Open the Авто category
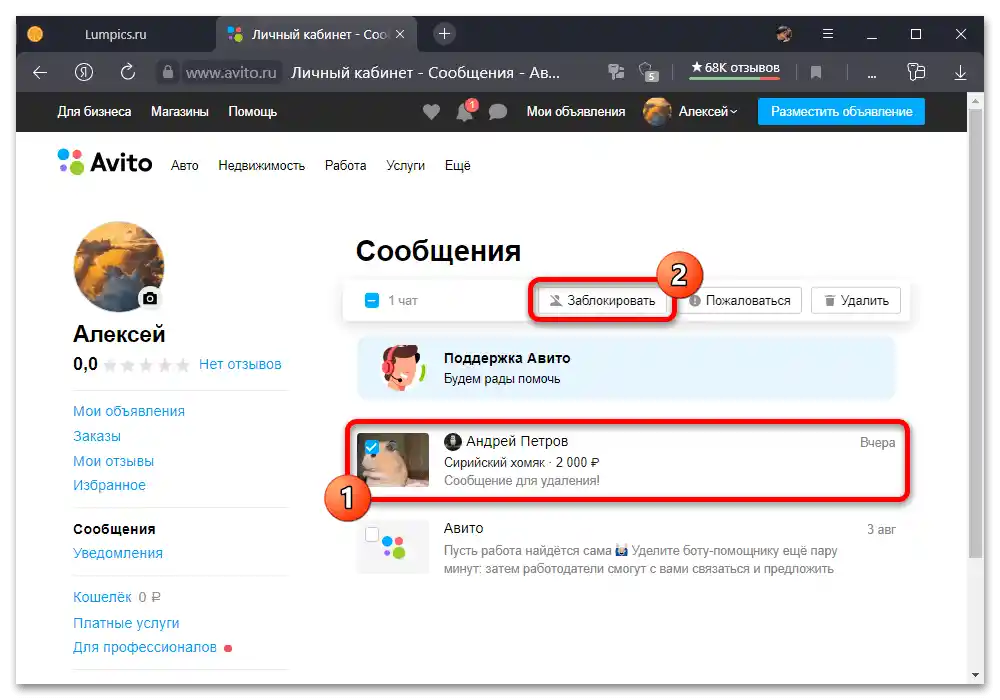Viewport: 1000px width, 700px height. tap(184, 166)
